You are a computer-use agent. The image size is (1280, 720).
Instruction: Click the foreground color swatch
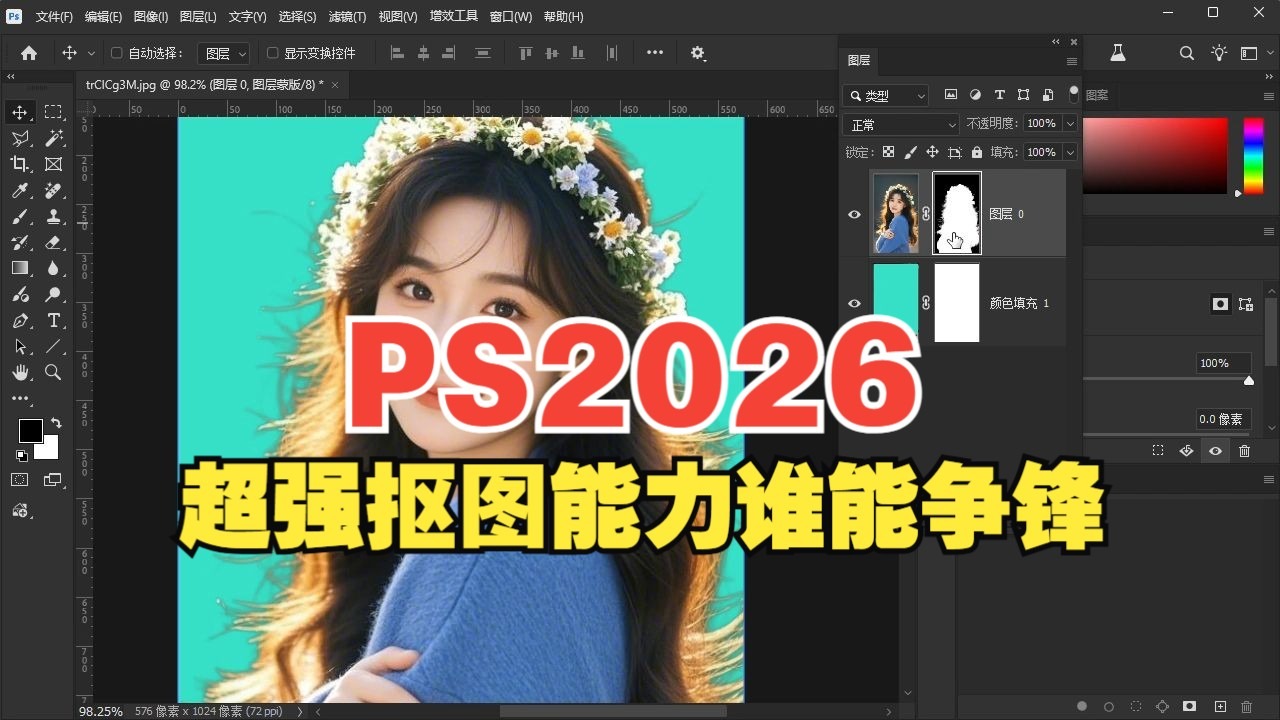(29, 428)
